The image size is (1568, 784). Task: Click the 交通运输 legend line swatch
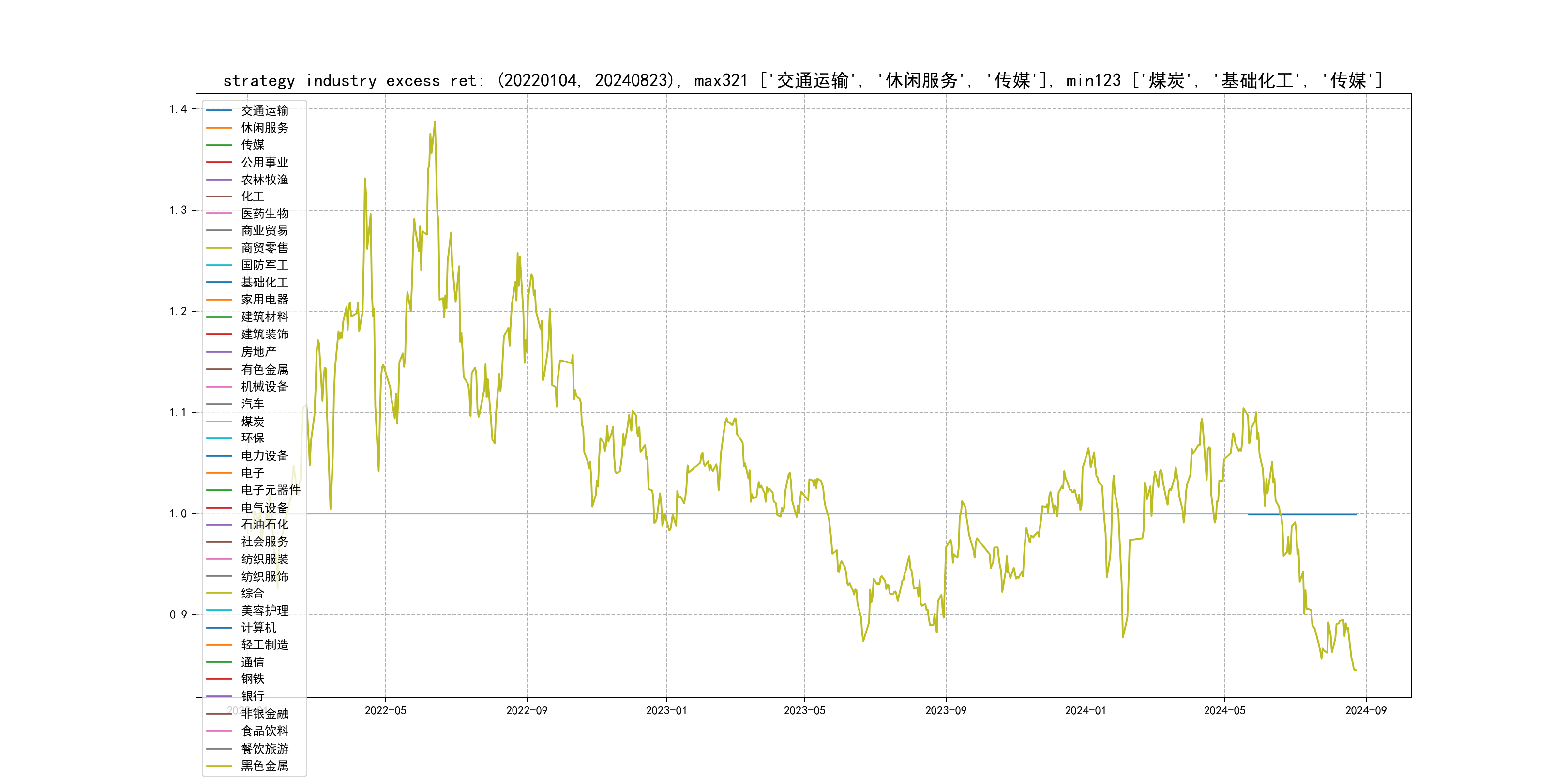(x=219, y=111)
